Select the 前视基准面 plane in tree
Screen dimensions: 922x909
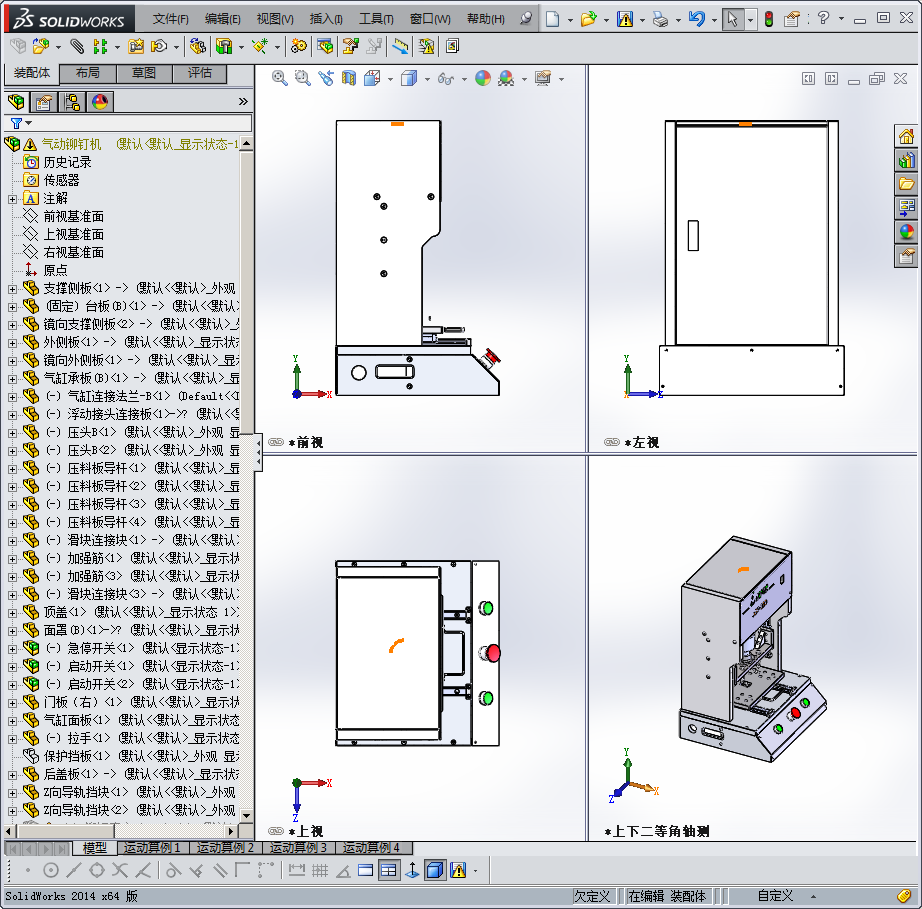(x=74, y=216)
